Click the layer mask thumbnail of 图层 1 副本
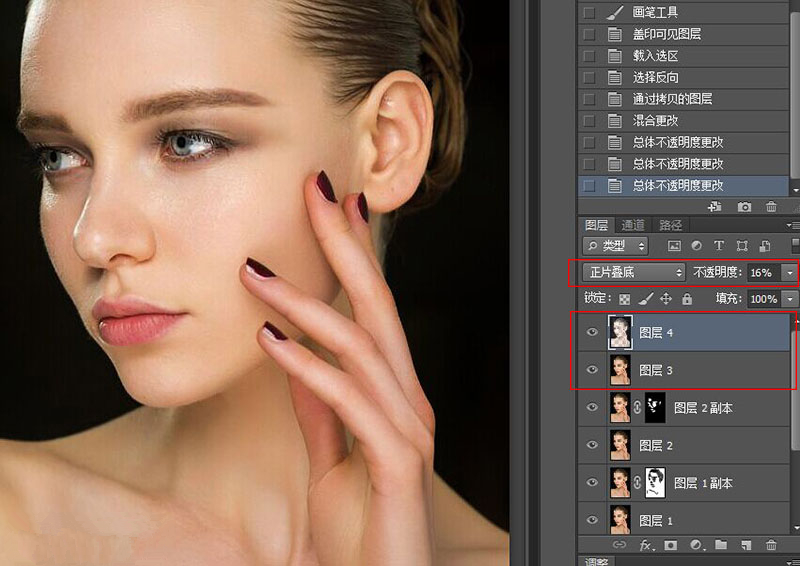Screen dimensions: 800x566 (x=655, y=482)
